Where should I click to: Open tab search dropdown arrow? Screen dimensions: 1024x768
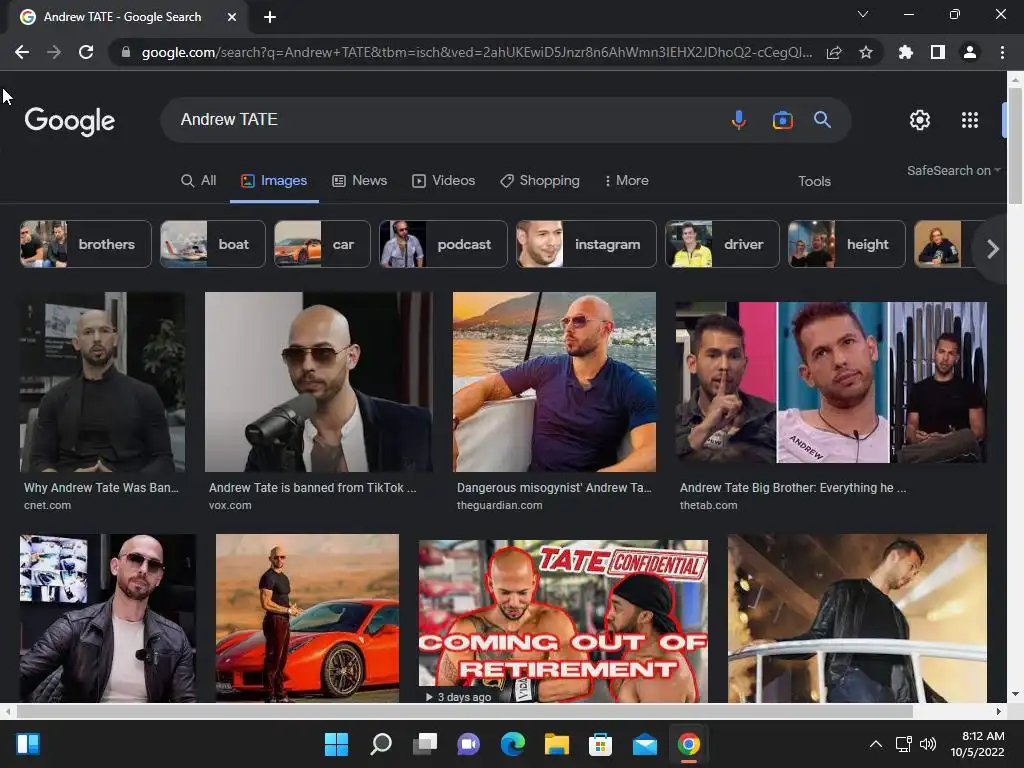(863, 14)
